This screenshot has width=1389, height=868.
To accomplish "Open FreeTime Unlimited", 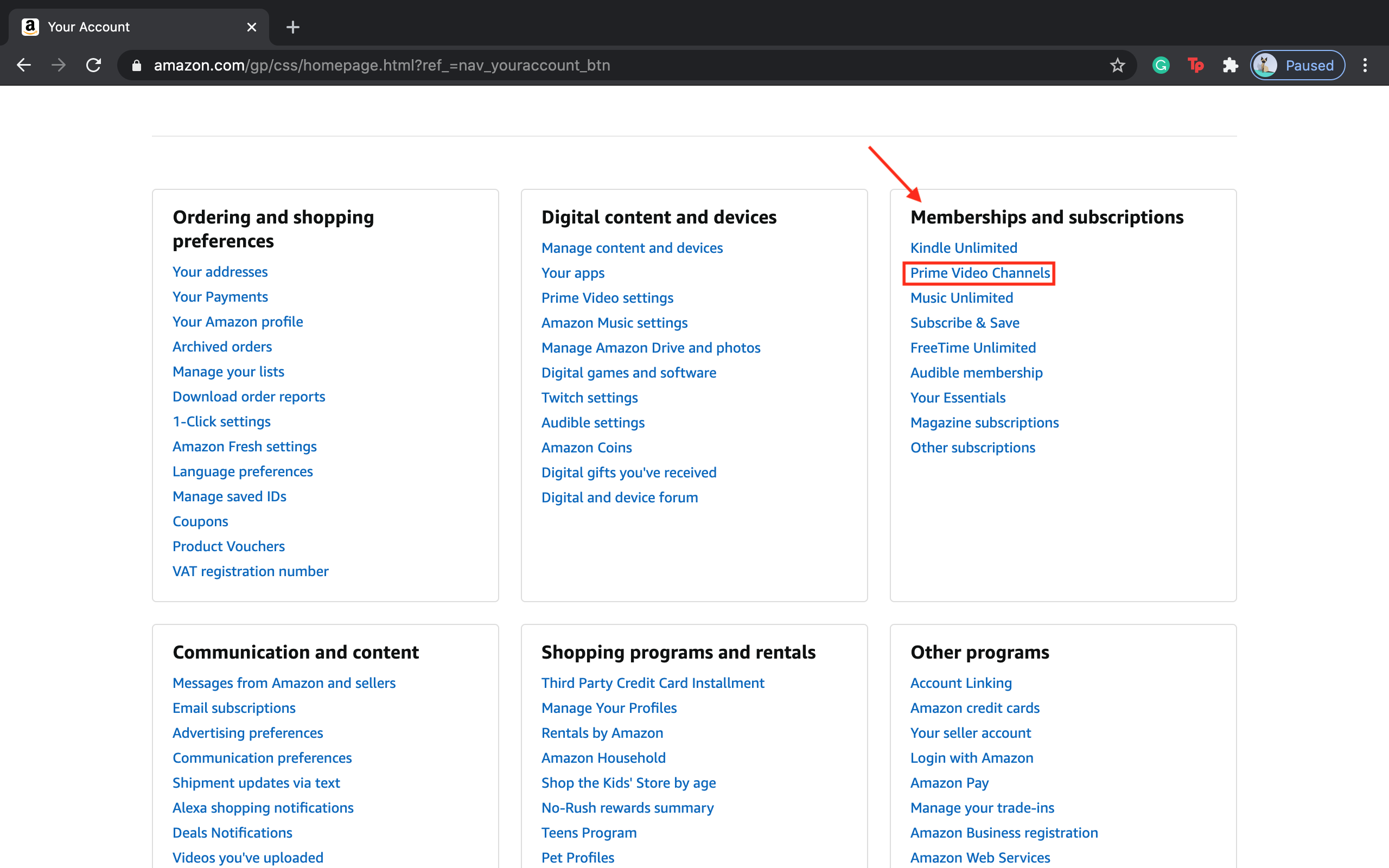I will tap(973, 348).
